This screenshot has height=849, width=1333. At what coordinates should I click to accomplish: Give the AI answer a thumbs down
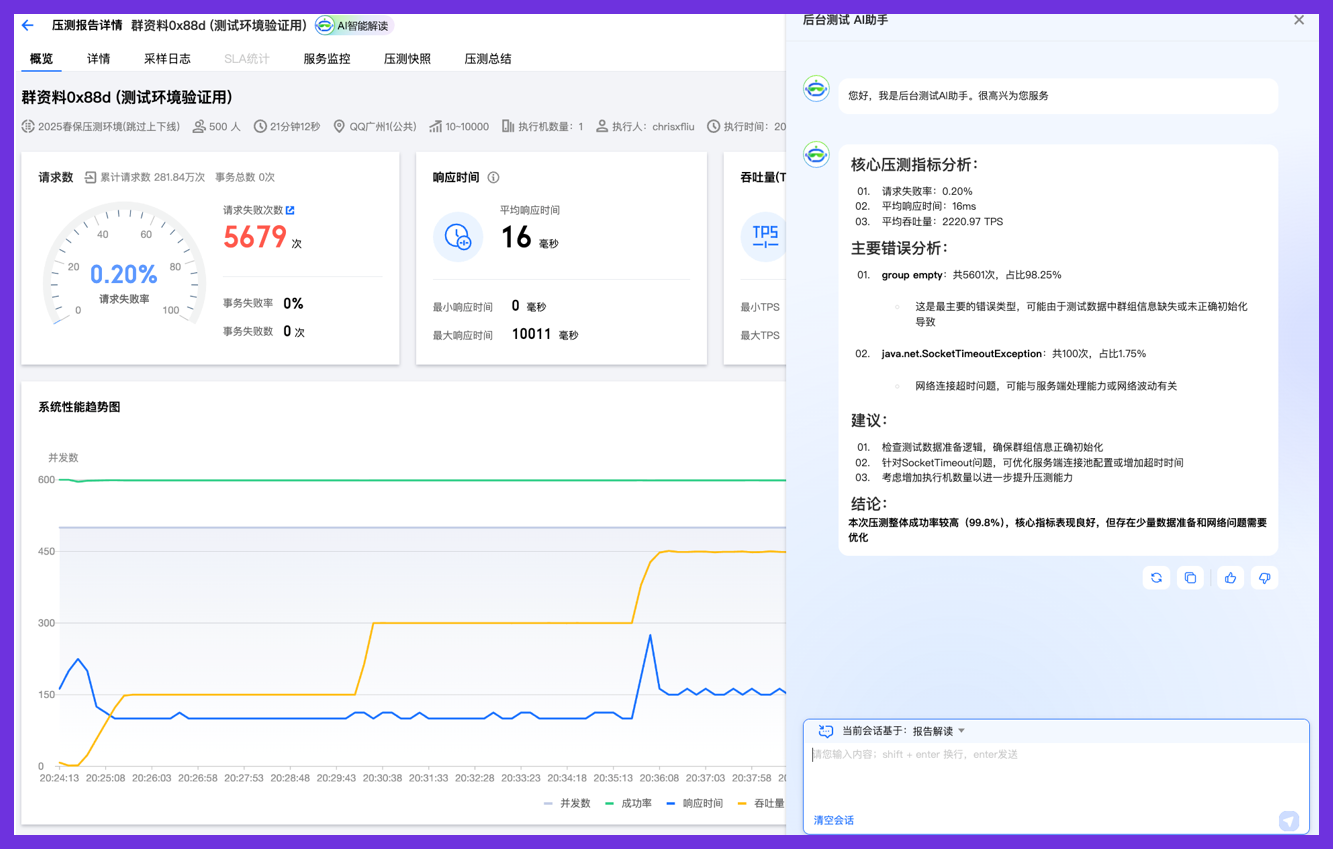[1265, 578]
